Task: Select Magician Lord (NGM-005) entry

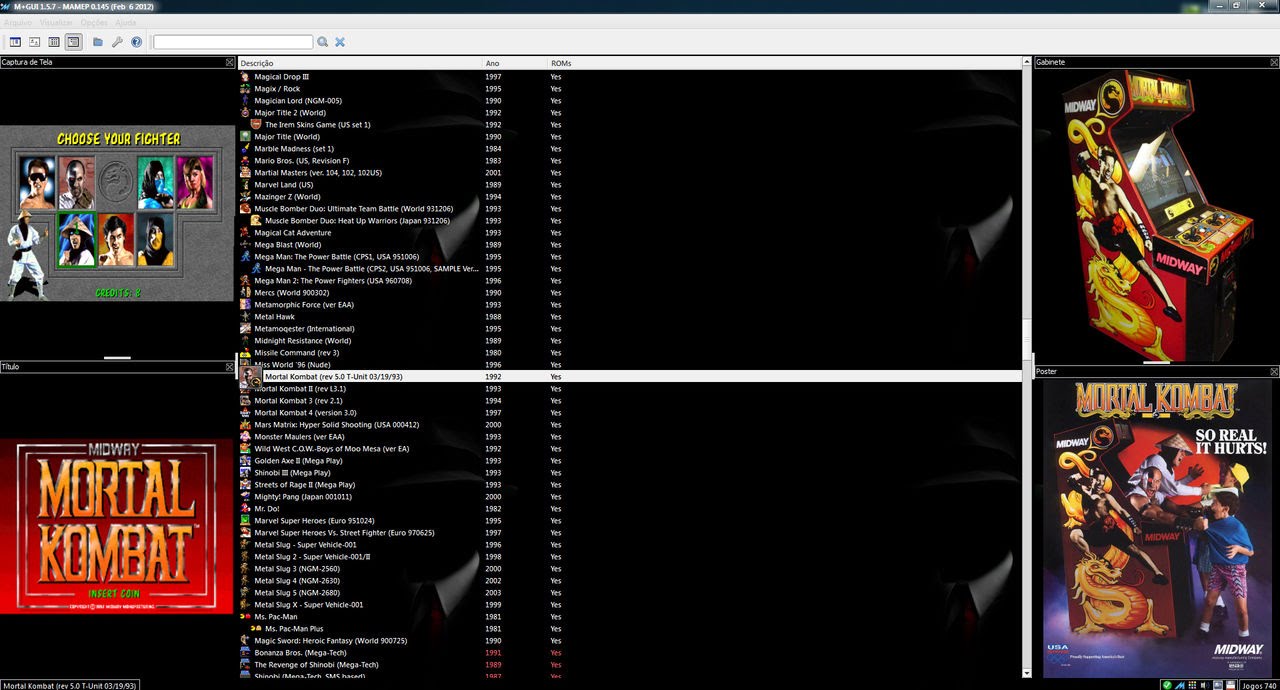Action: click(x=630, y=101)
